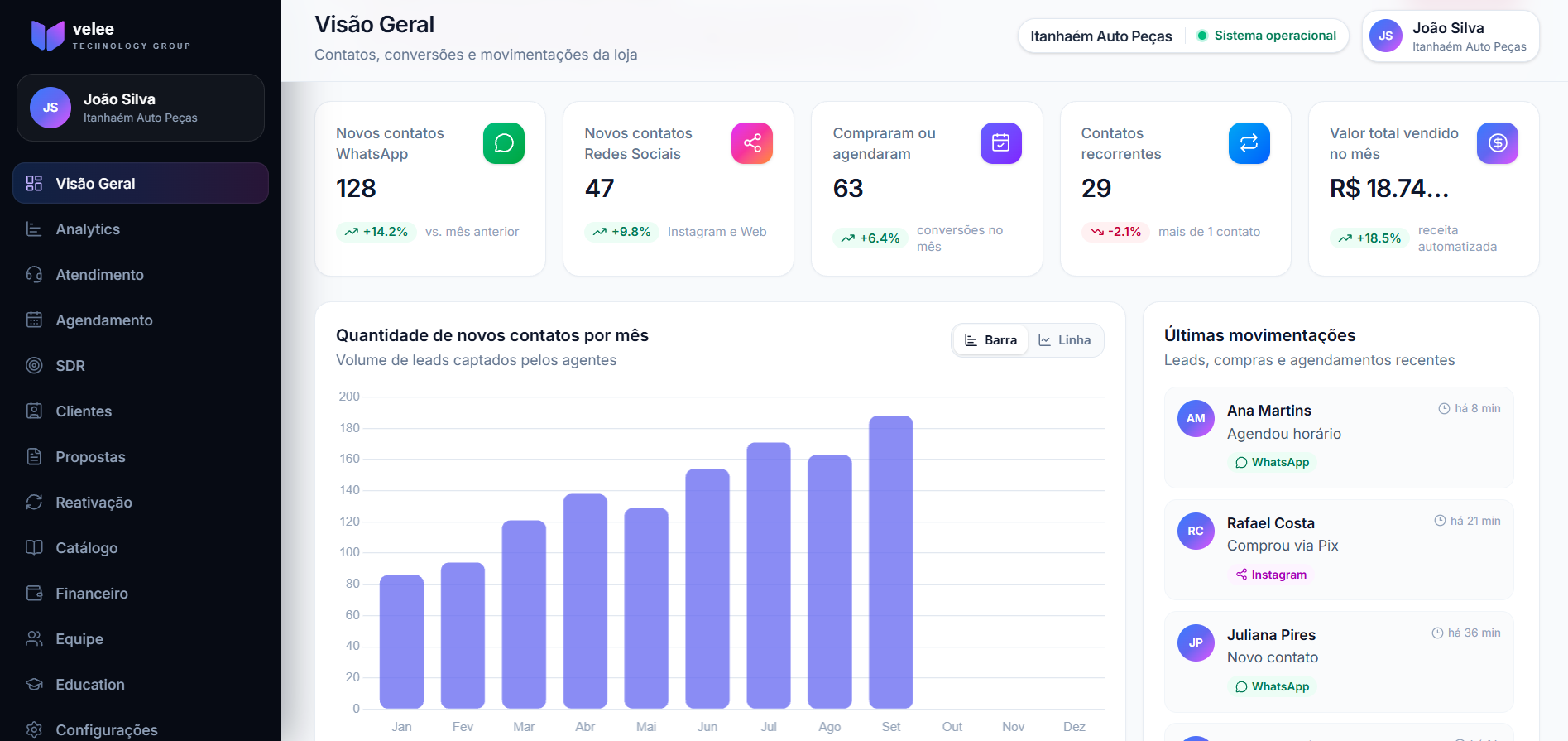
Task: Open Rafael Costa activity entry
Action: [1339, 550]
